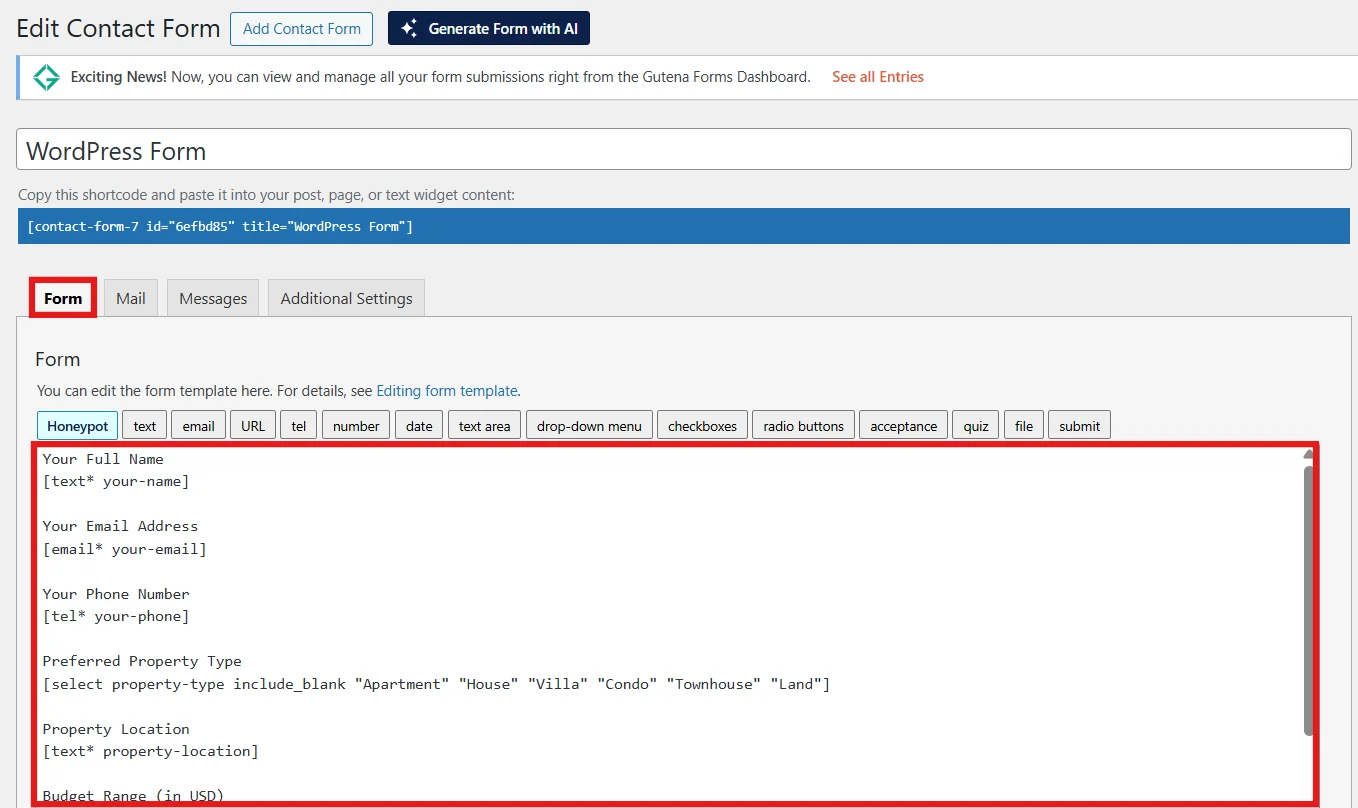
Task: Insert a file upload tag
Action: coord(1024,426)
